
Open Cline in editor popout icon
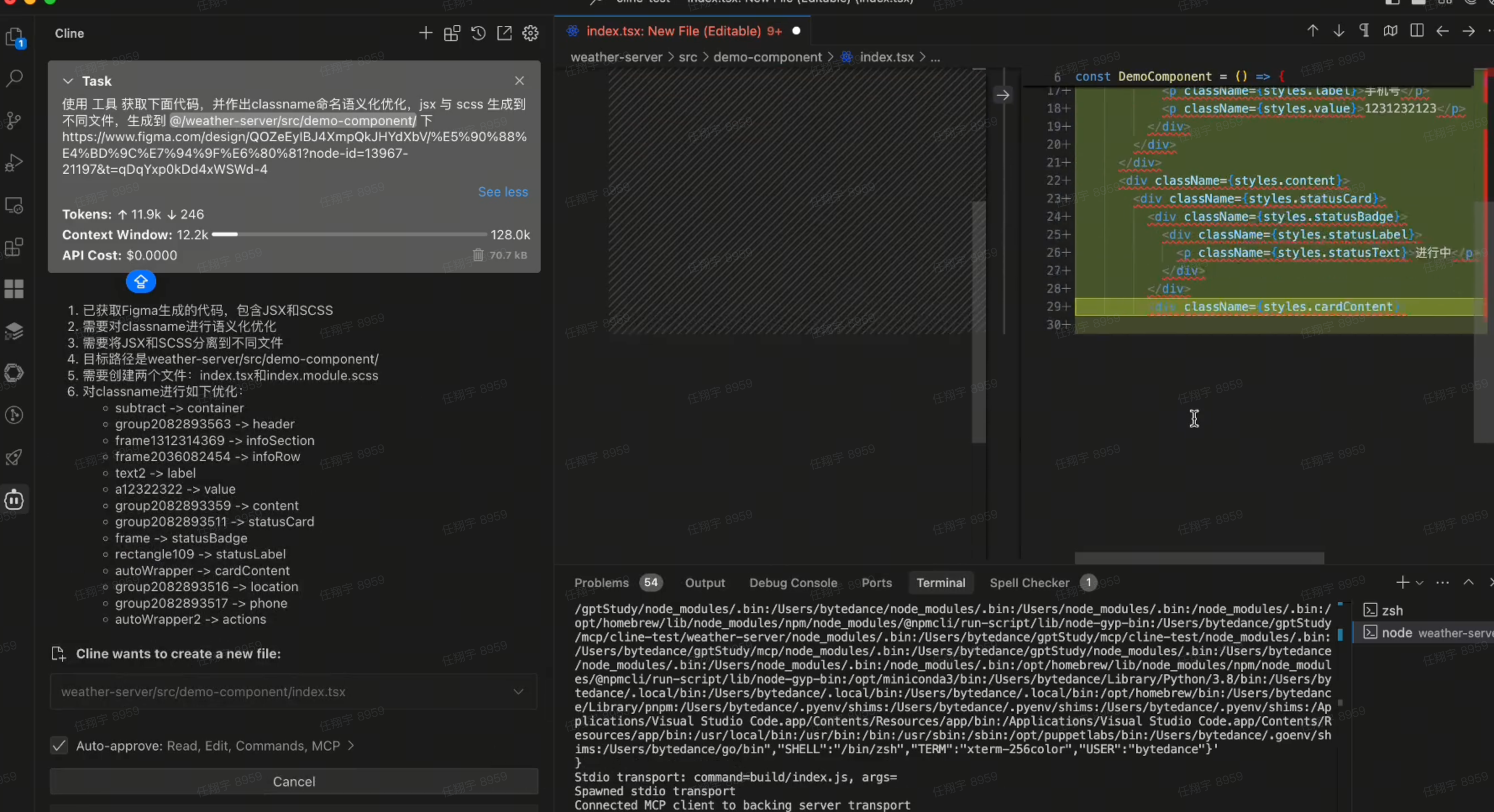click(504, 34)
